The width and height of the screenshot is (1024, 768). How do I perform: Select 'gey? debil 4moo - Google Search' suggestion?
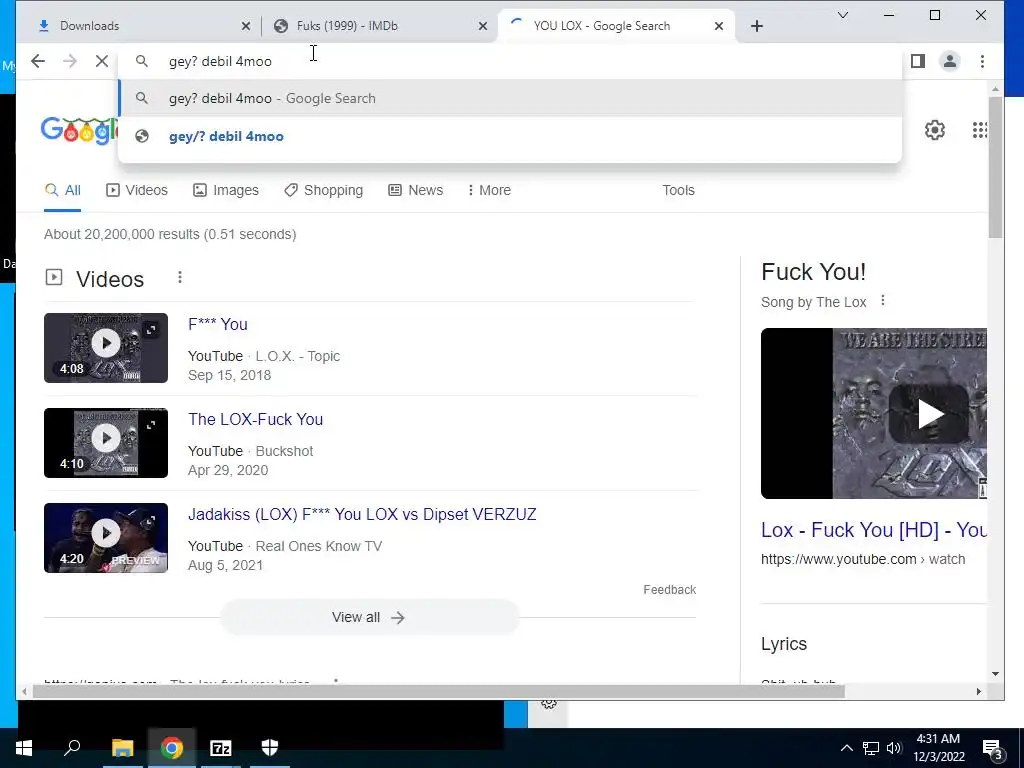510,99
